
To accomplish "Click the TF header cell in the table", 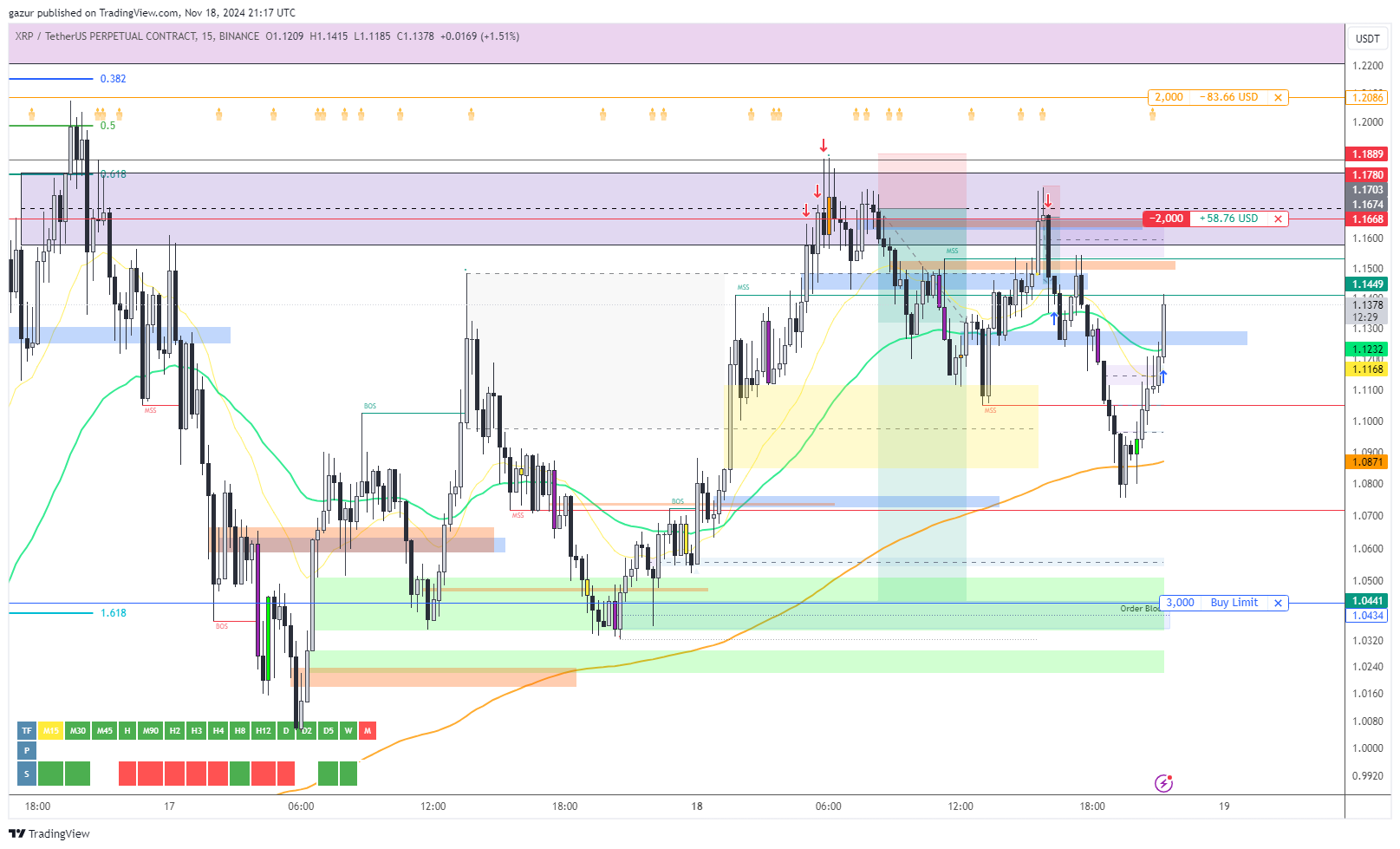I will click(x=27, y=730).
